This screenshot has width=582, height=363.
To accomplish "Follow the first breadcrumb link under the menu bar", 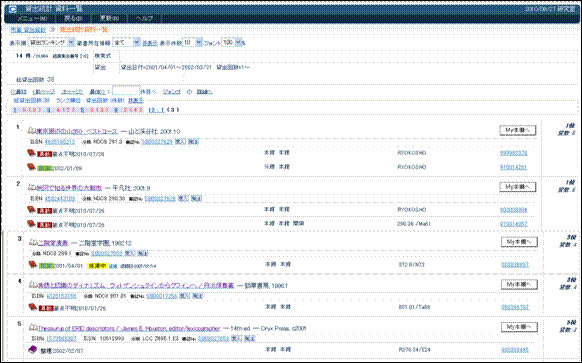I will click(x=28, y=30).
